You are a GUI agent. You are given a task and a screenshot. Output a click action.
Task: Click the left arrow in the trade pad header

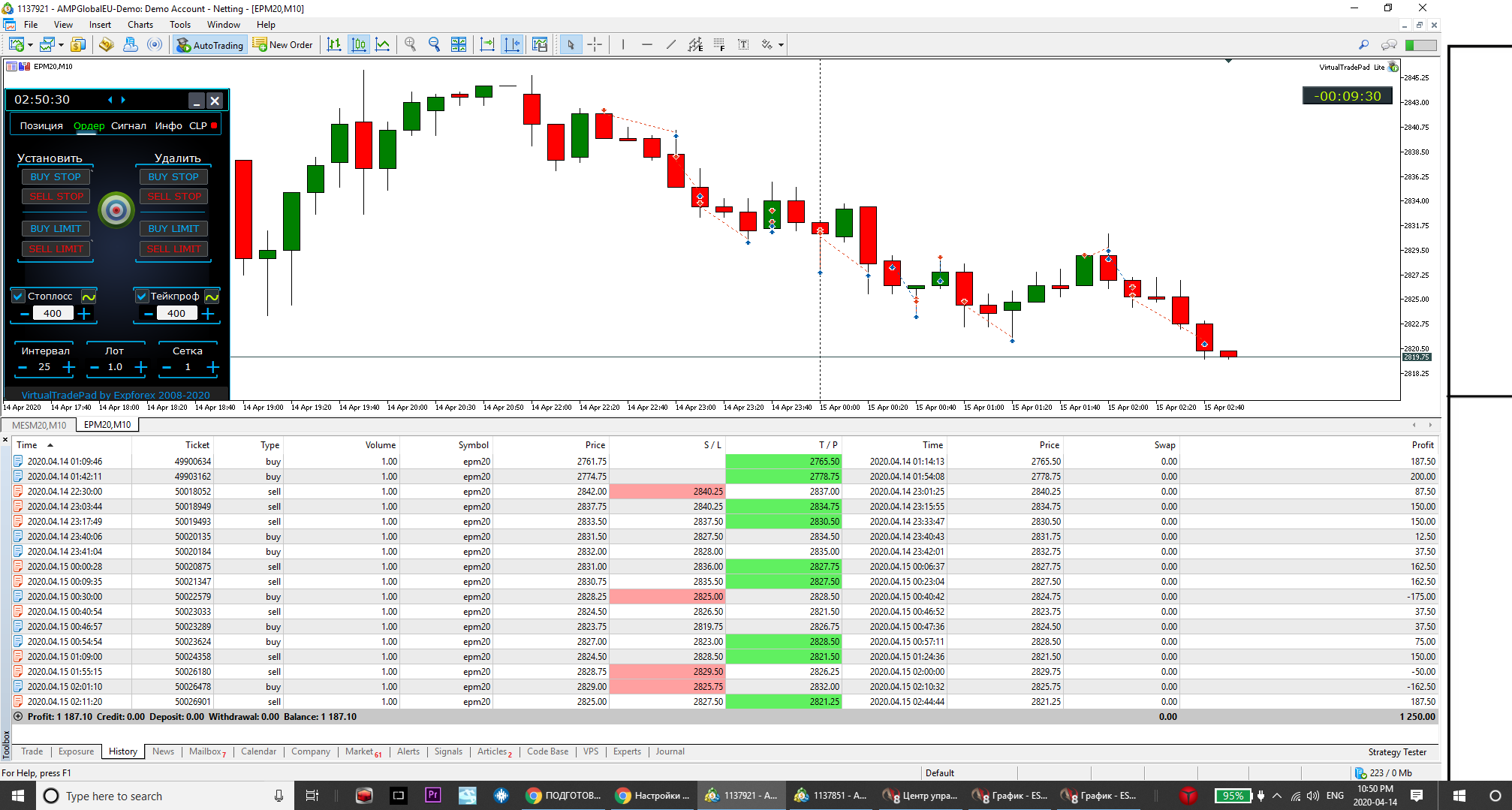tap(110, 100)
